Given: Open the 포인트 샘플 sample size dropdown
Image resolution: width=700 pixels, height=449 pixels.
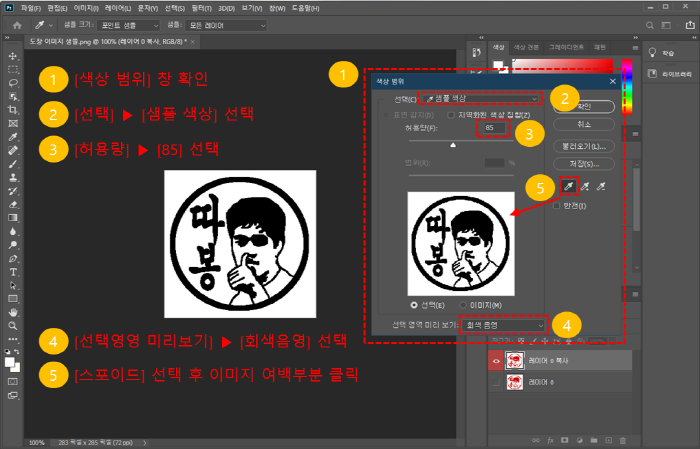Looking at the screenshot, I should (x=128, y=25).
